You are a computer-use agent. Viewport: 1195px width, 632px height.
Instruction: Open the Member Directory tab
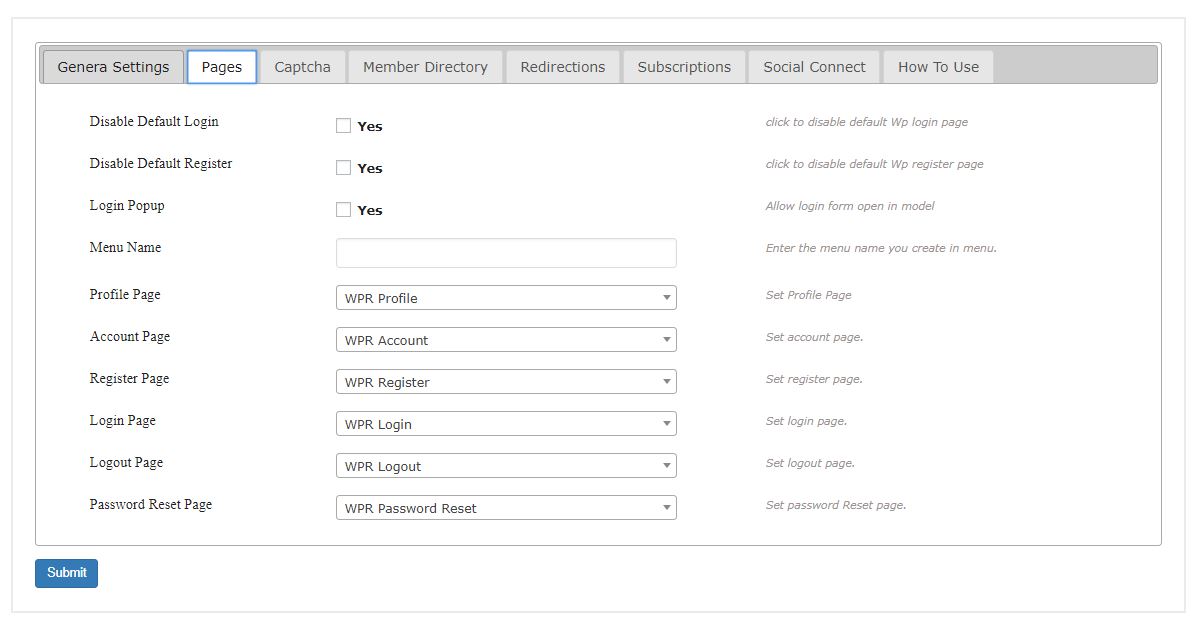point(425,67)
